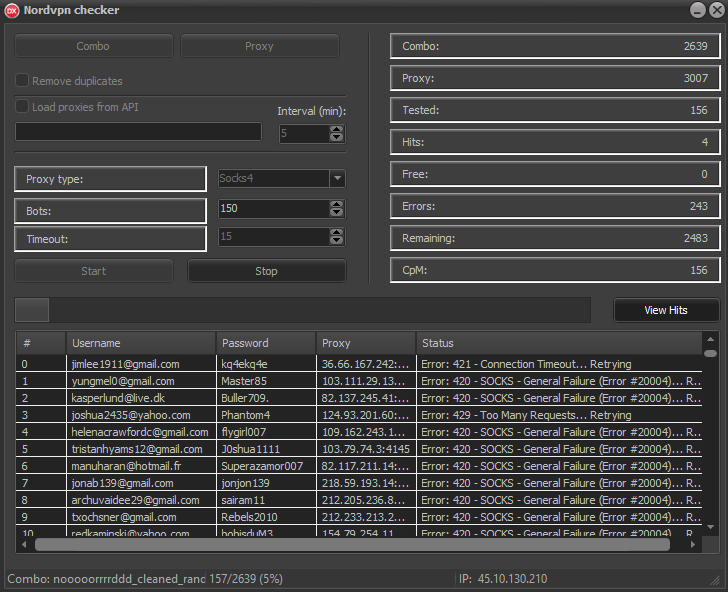The width and height of the screenshot is (728, 592).
Task: Click the Interval field showing 5
Action: click(x=304, y=134)
